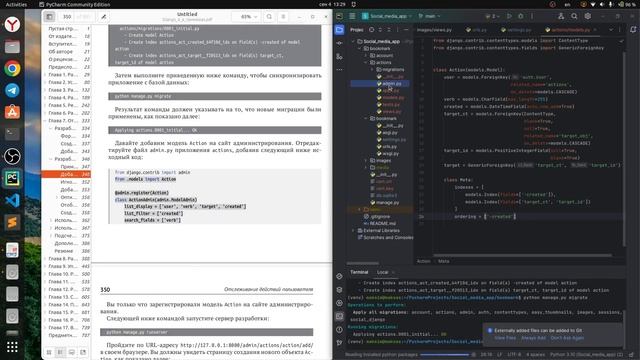The height and width of the screenshot is (360, 640).
Task: Switch PDF sidebar to bookmarks view
Action: 83,352
